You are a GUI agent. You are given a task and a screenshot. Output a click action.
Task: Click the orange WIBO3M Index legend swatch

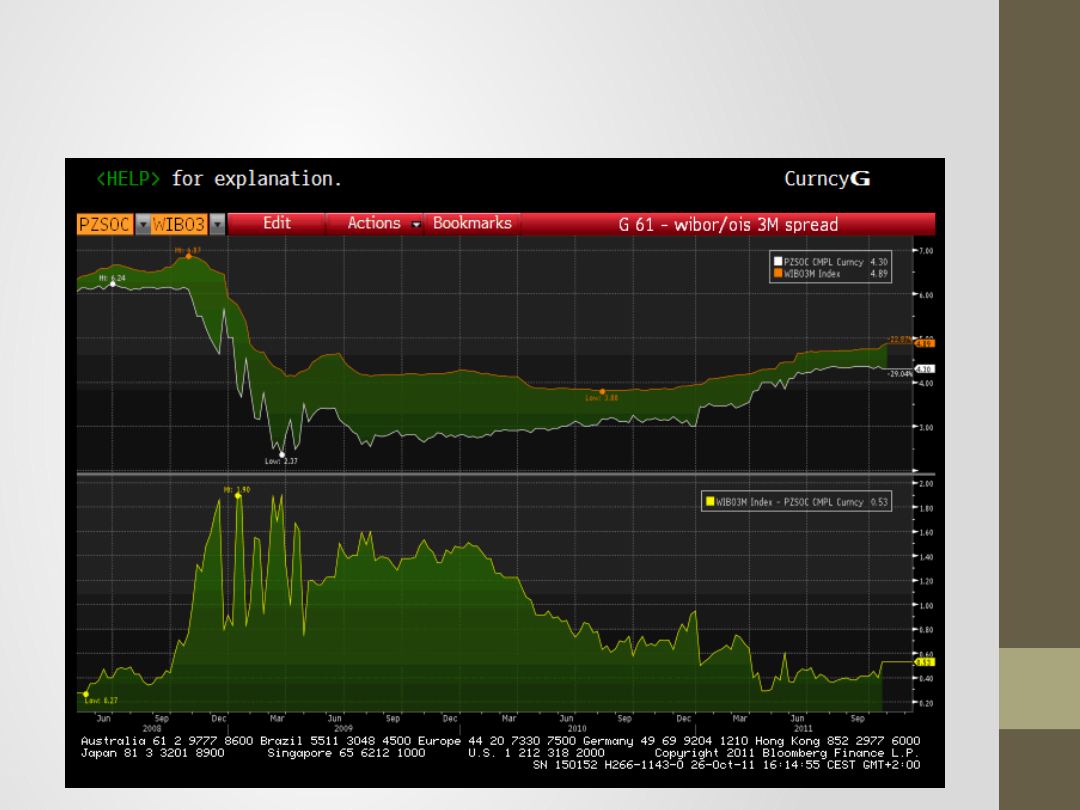tap(778, 273)
